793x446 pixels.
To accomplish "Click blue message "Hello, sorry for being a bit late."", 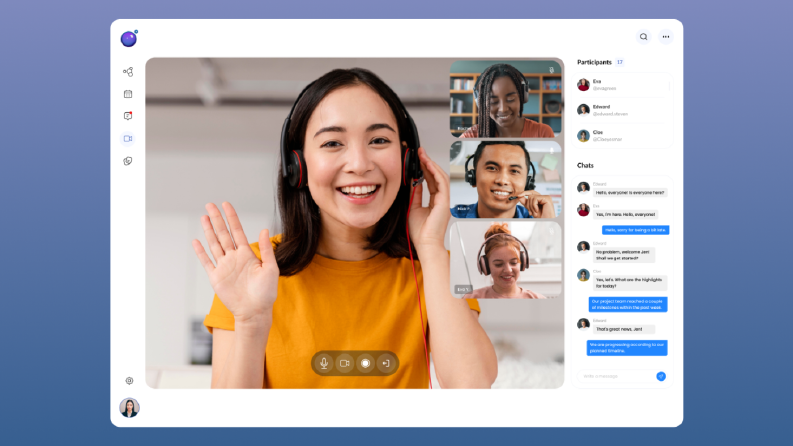I will (x=635, y=230).
